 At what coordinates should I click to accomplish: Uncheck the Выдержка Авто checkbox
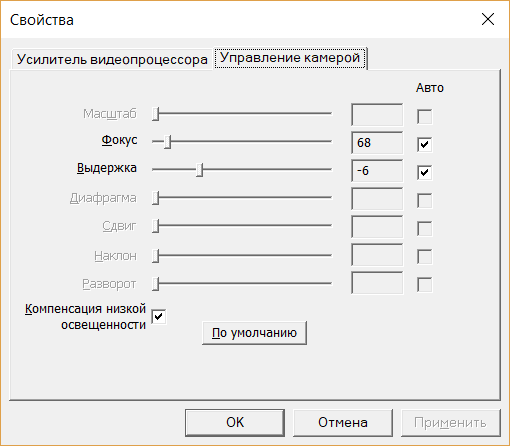pos(424,173)
